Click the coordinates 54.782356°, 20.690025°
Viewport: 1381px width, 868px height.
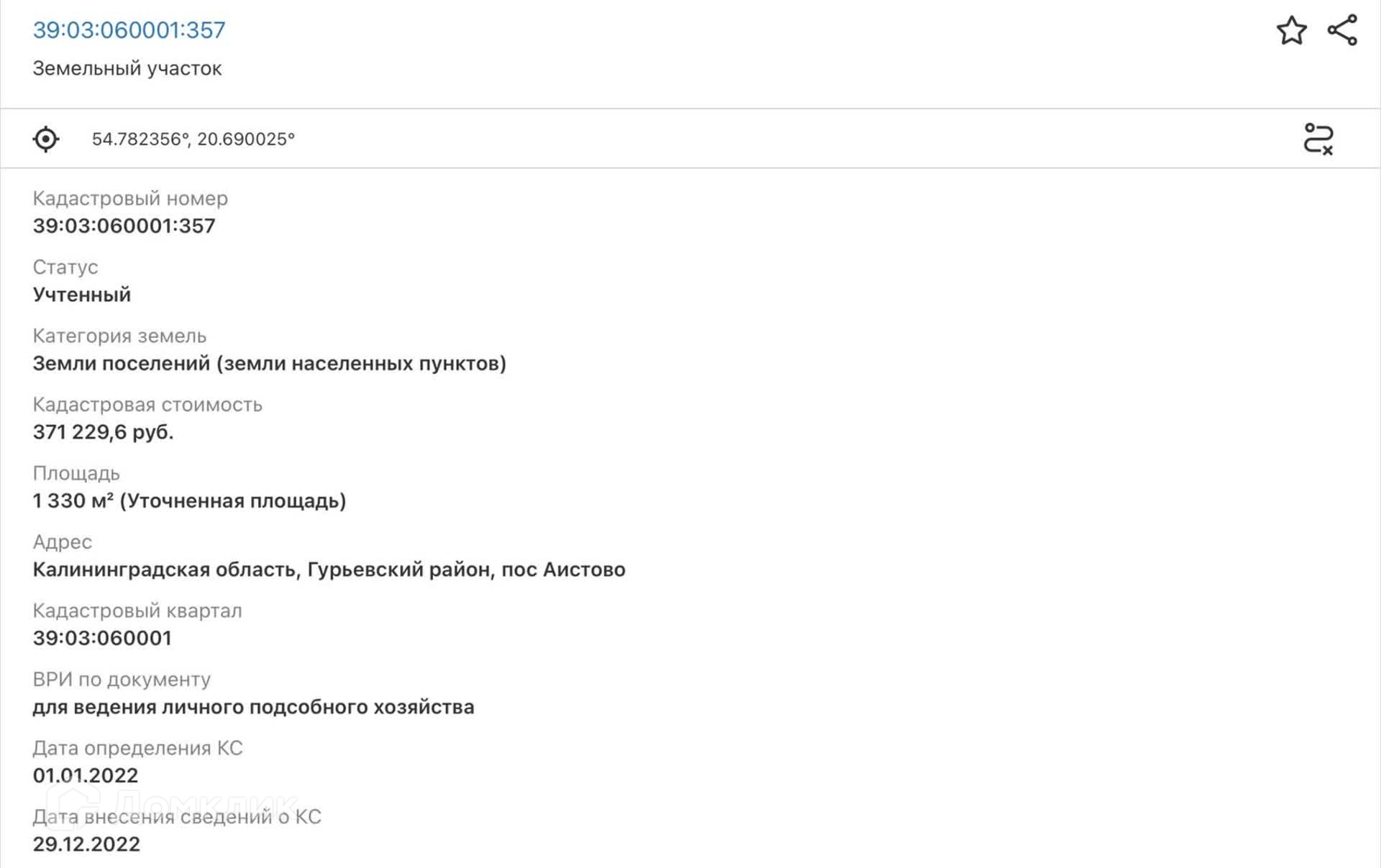point(193,139)
